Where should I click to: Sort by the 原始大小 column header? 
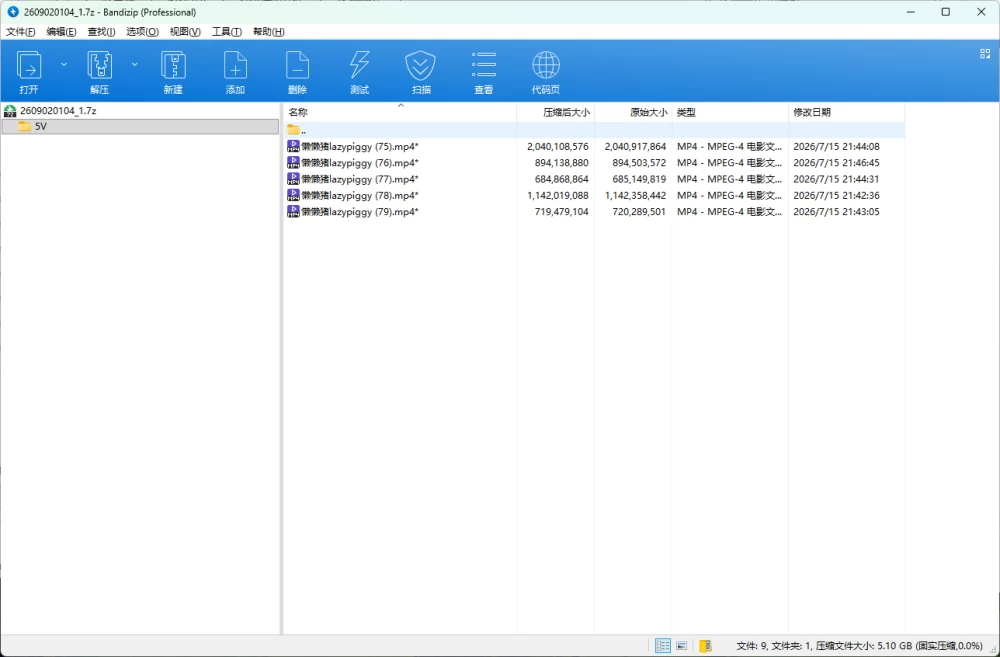[633, 112]
